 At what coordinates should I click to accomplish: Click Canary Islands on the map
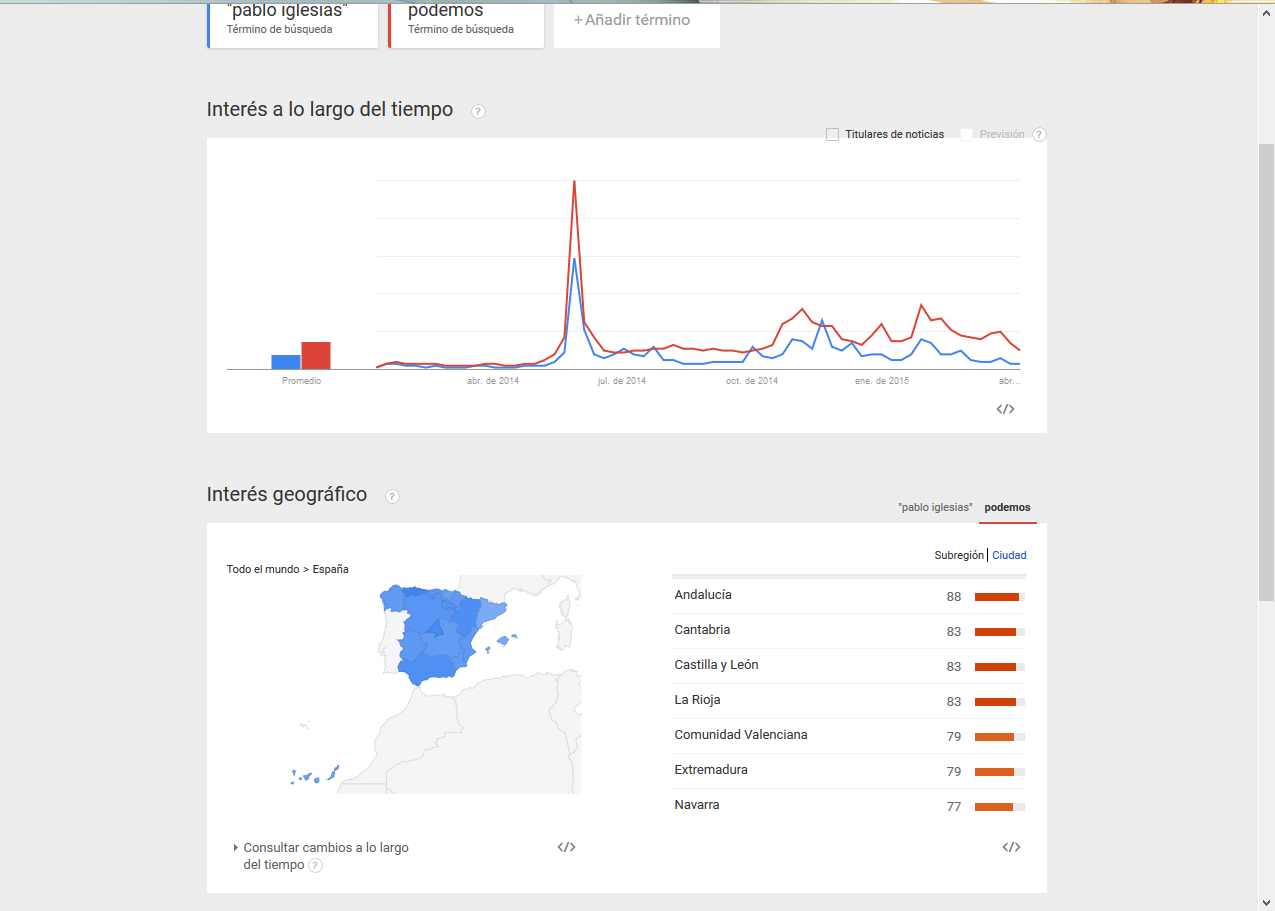(315, 775)
